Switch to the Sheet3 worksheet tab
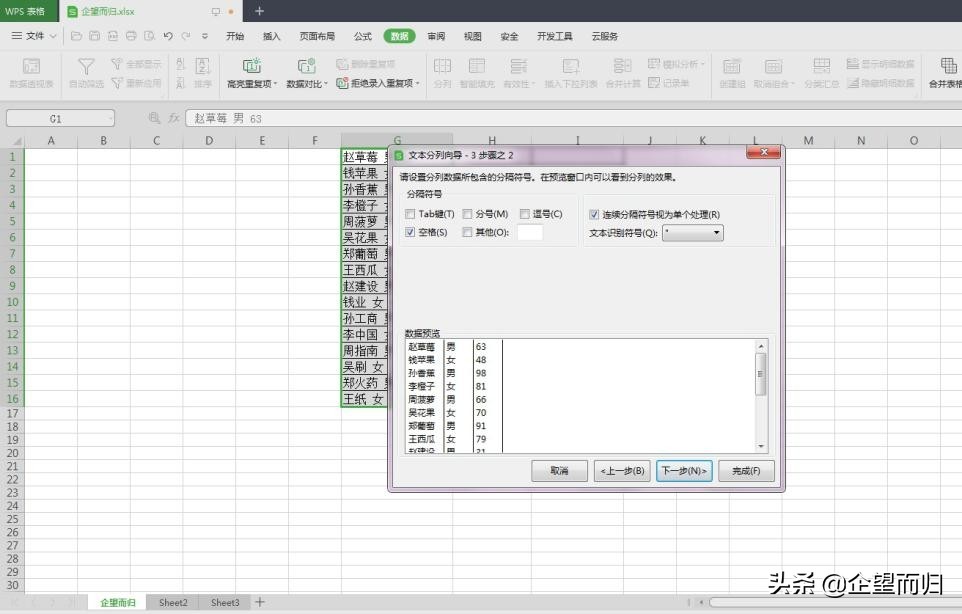Image resolution: width=962 pixels, height=614 pixels. point(225,602)
